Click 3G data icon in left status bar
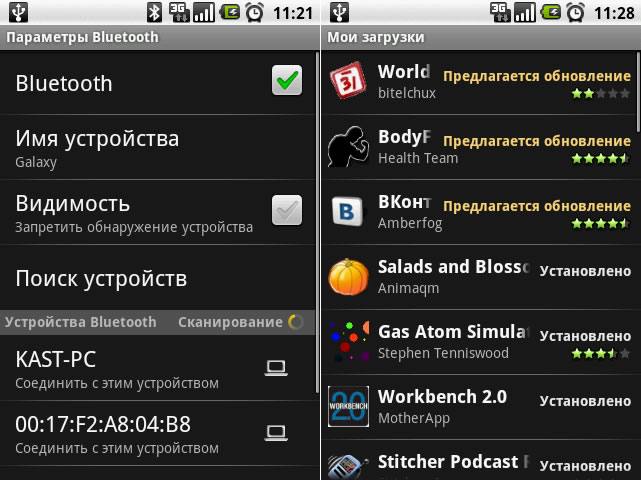The image size is (641, 480). click(x=179, y=13)
